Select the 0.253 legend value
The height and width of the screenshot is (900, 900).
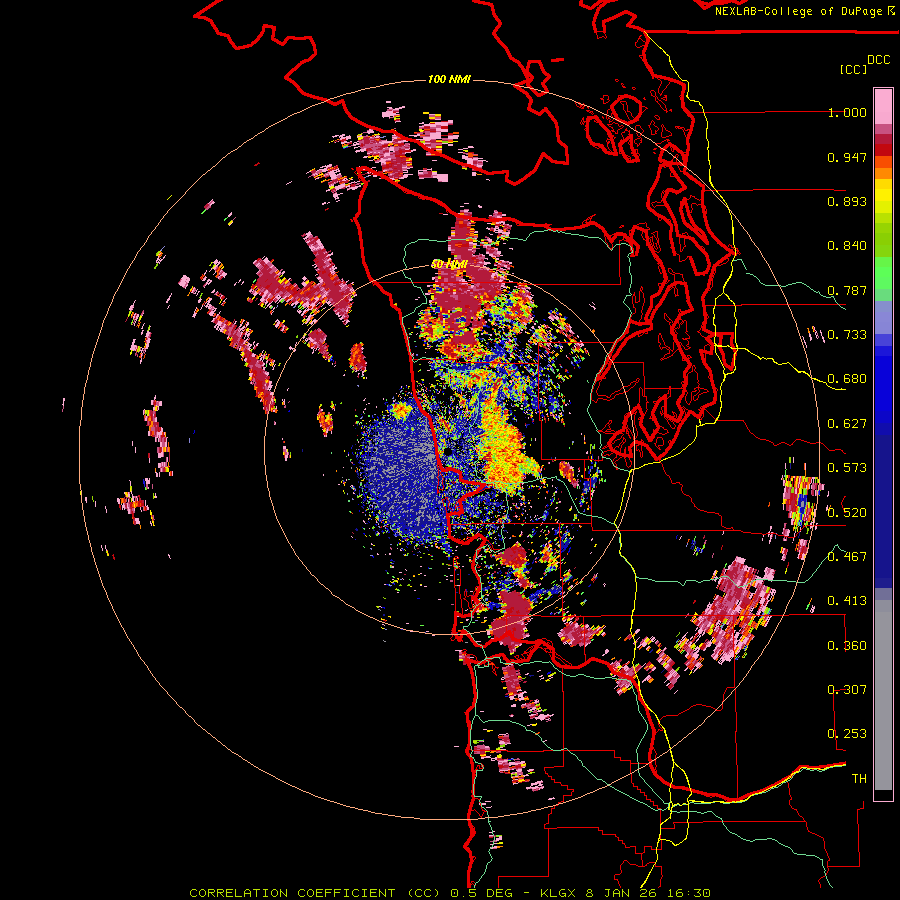[x=847, y=734]
